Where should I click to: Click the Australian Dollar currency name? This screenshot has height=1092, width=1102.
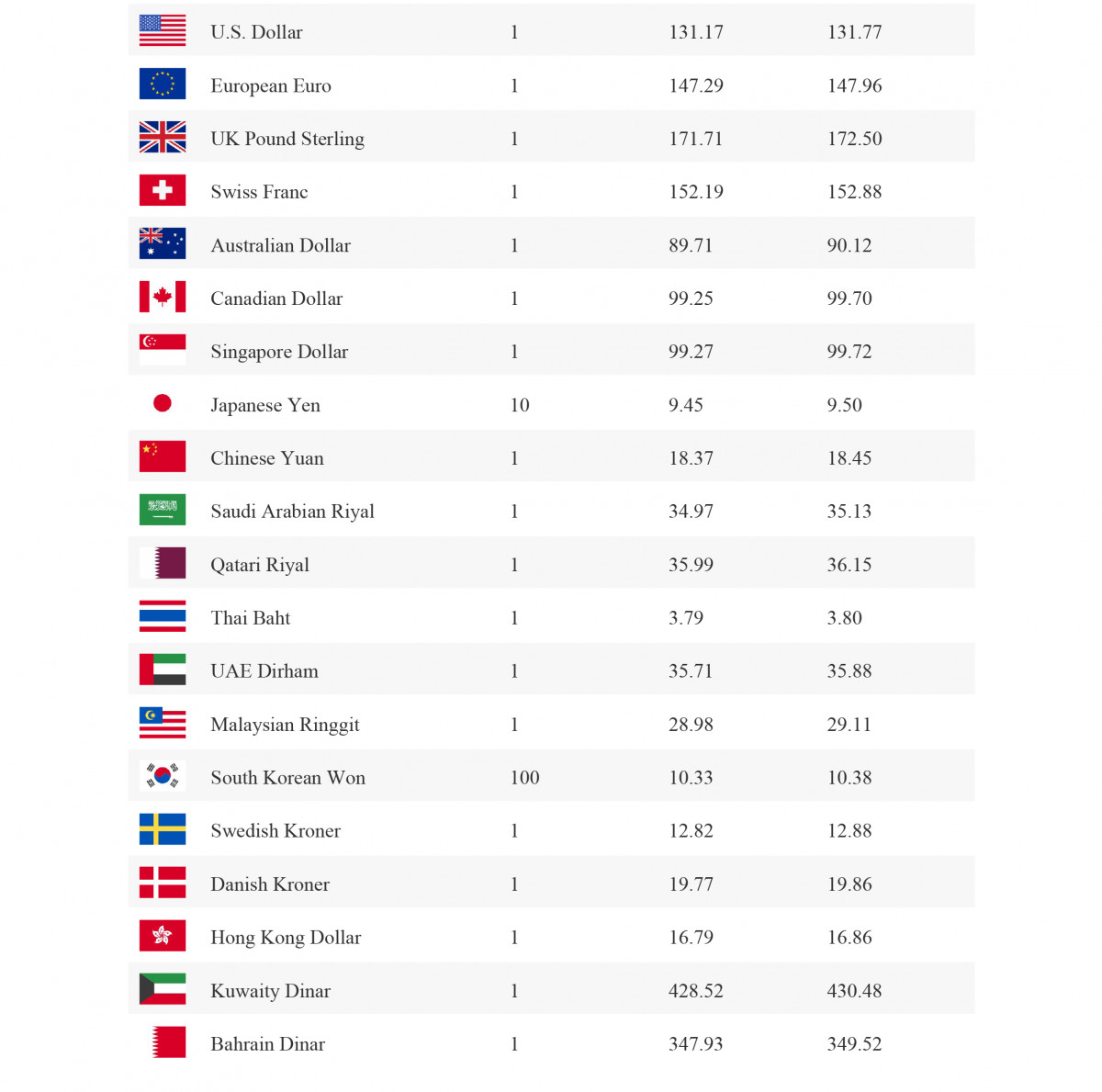tap(280, 245)
